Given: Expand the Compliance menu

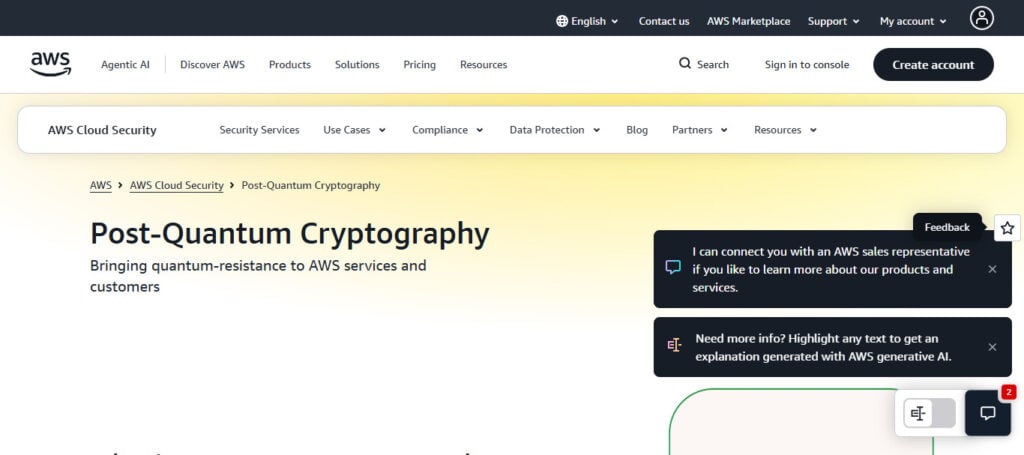Looking at the screenshot, I should pos(447,130).
